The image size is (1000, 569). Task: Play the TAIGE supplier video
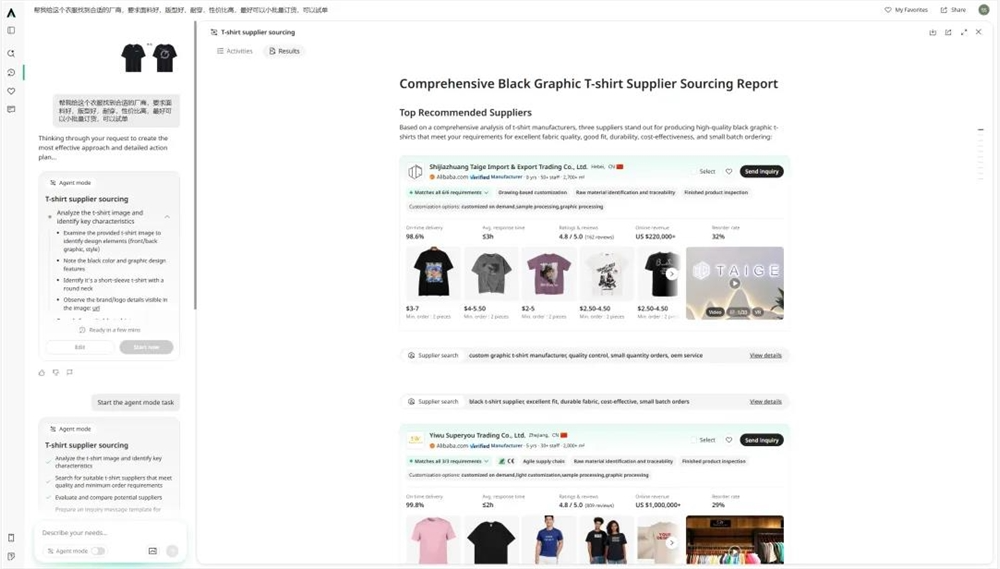click(735, 283)
